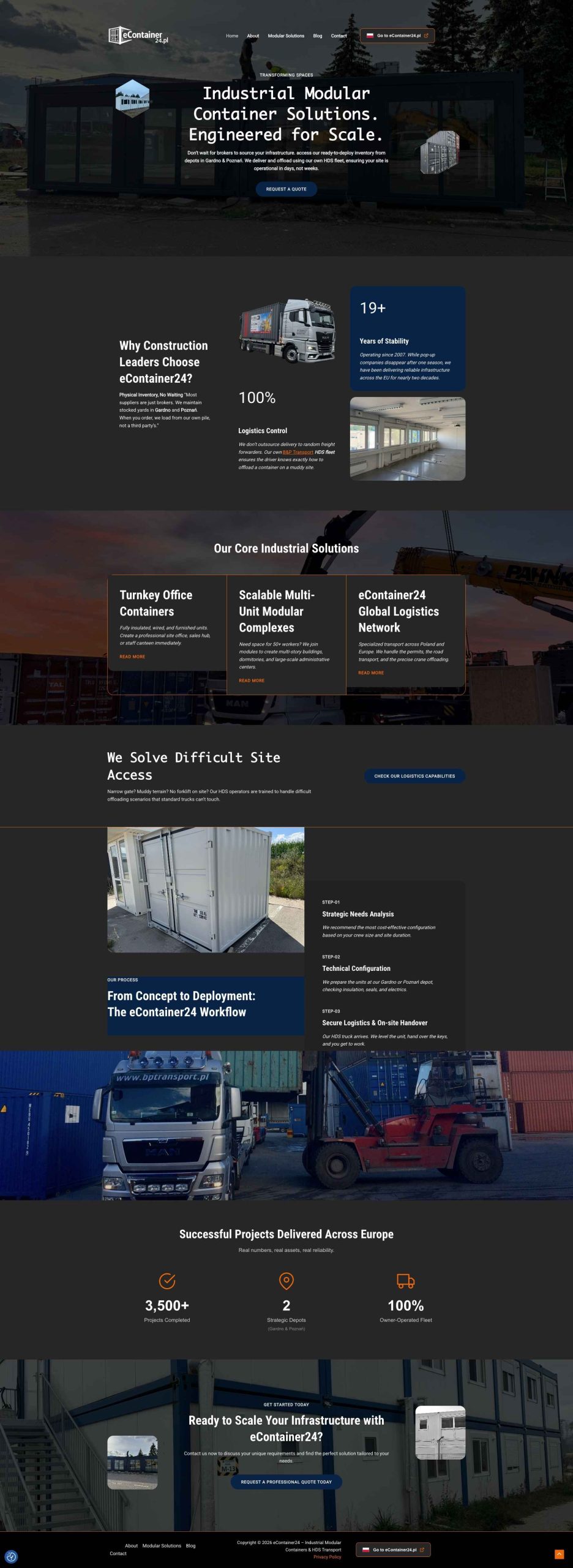Image resolution: width=573 pixels, height=1568 pixels.
Task: Open the Home menu item in header
Action: point(232,36)
